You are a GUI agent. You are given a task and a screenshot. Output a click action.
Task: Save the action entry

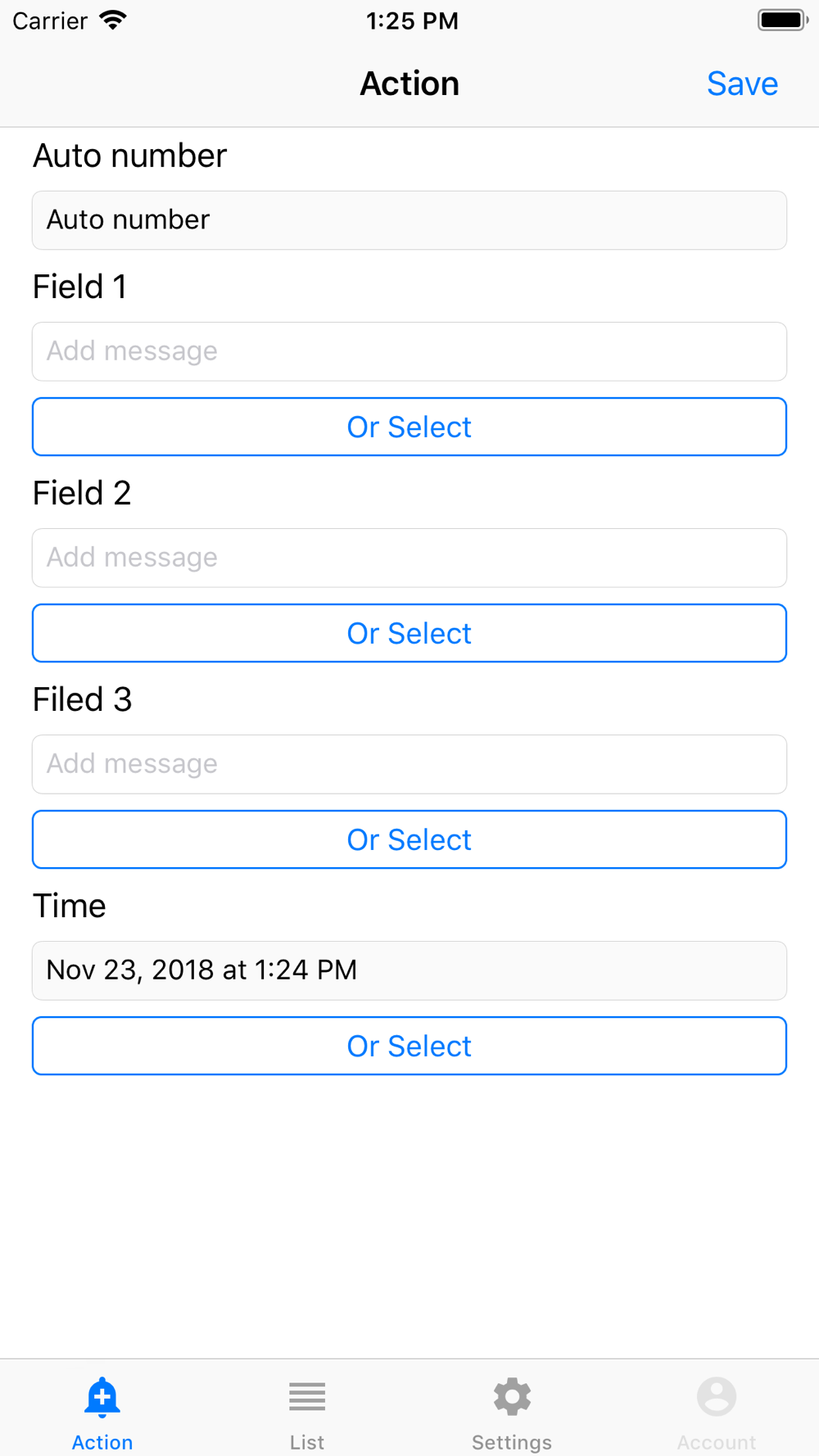tap(742, 84)
